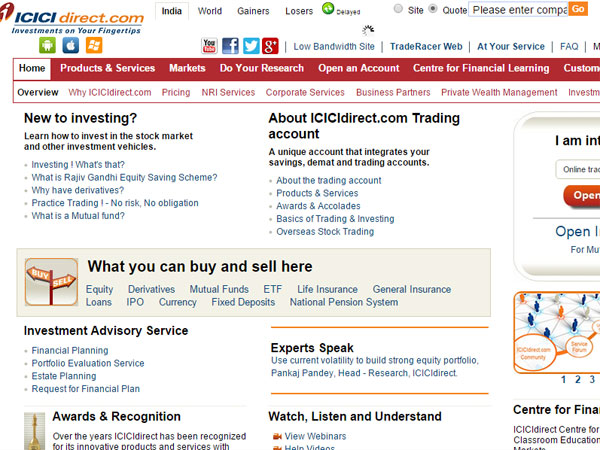This screenshot has width=600, height=450.
Task: Click the Android app icon
Action: click(47, 45)
